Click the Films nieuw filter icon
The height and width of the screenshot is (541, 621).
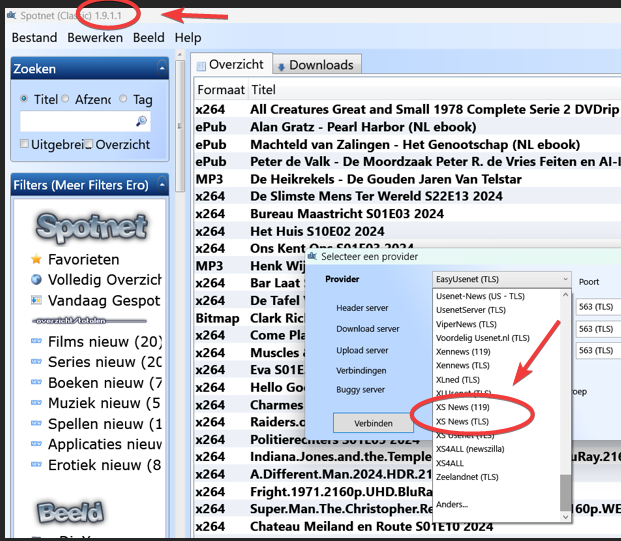[36, 342]
